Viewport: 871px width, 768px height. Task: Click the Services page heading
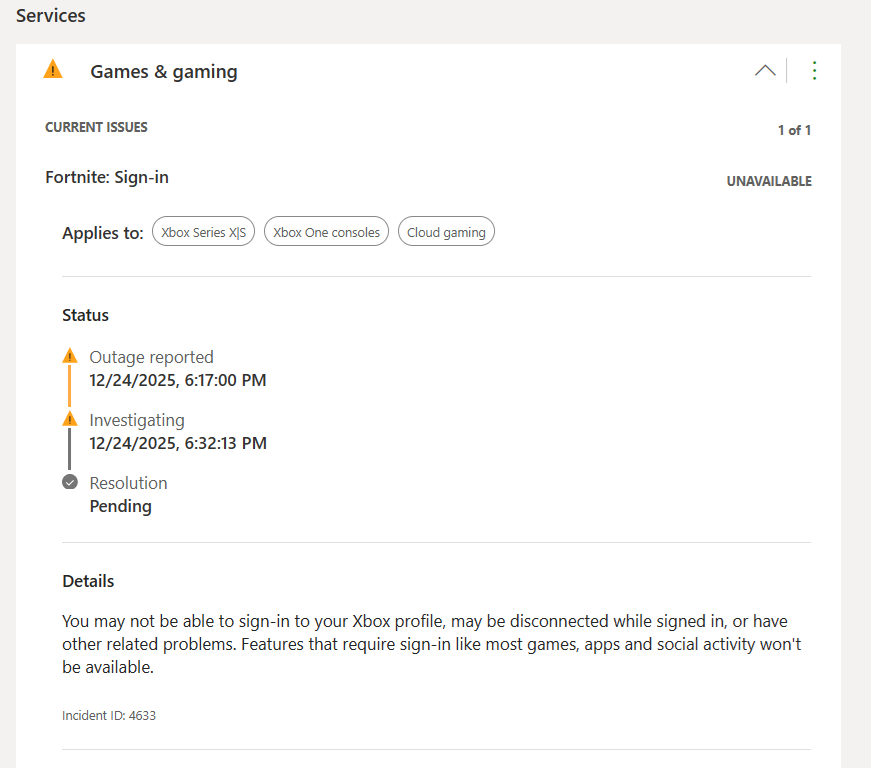[x=51, y=16]
